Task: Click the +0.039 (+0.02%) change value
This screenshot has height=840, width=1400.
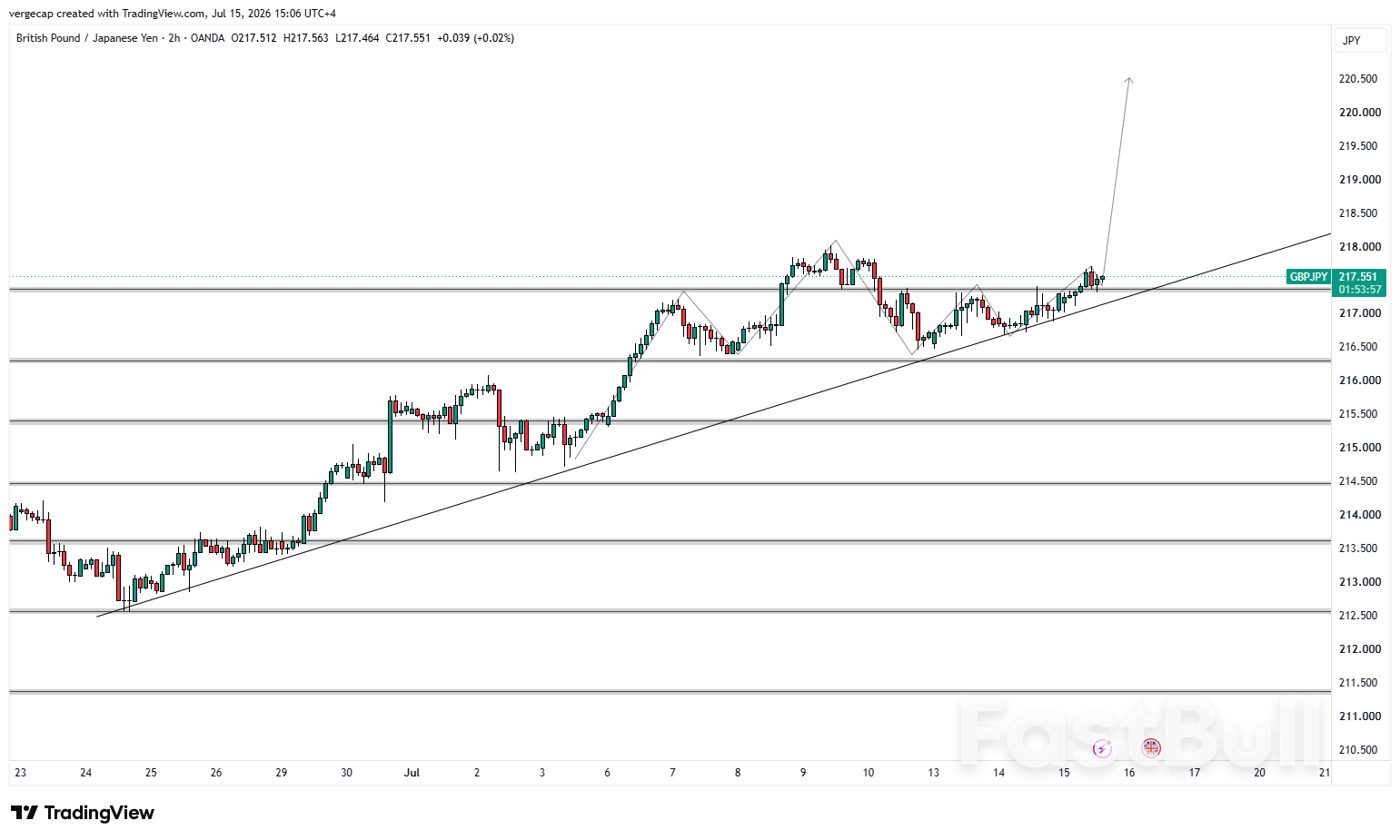Action: tap(476, 38)
